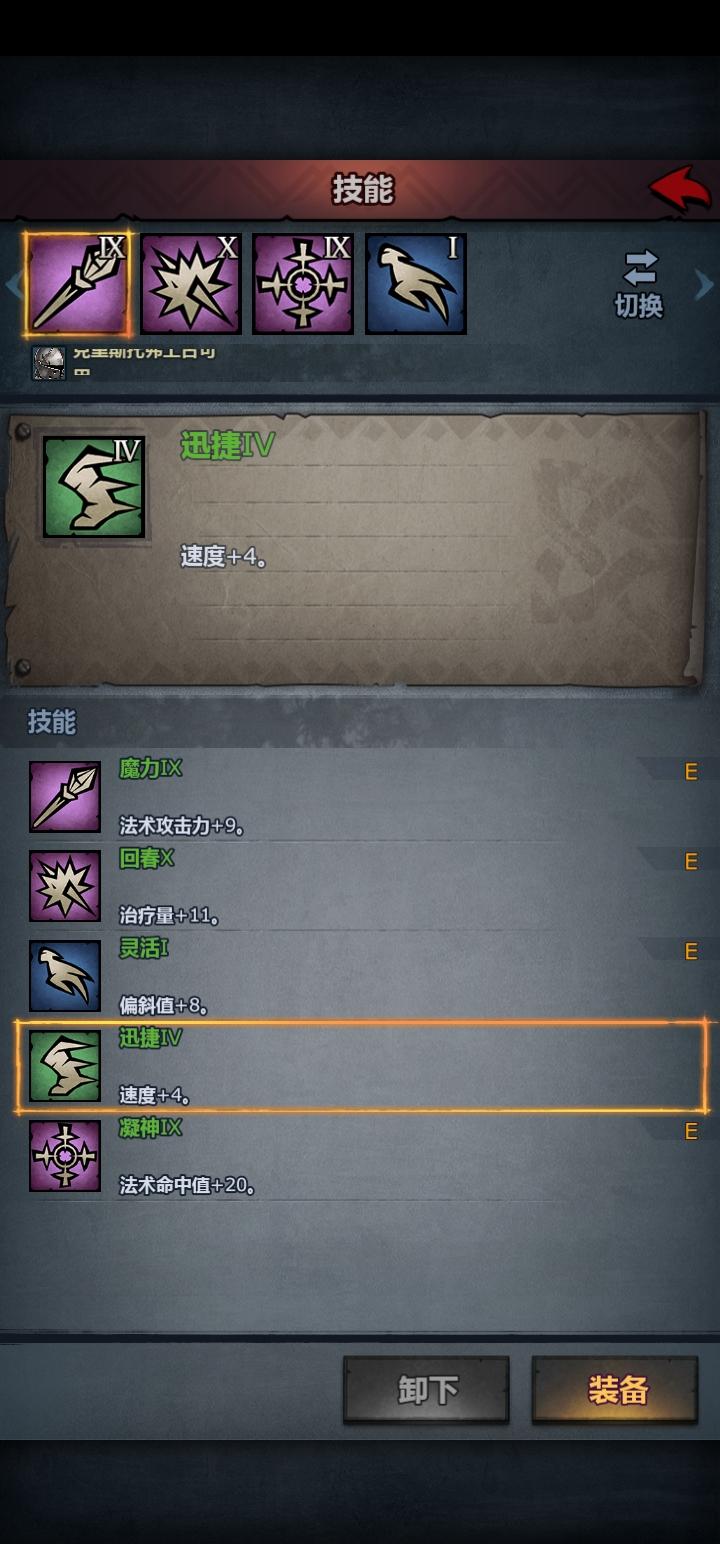Click the 回春X burst icon in skill list
This screenshot has width=720, height=1544.
(65, 887)
